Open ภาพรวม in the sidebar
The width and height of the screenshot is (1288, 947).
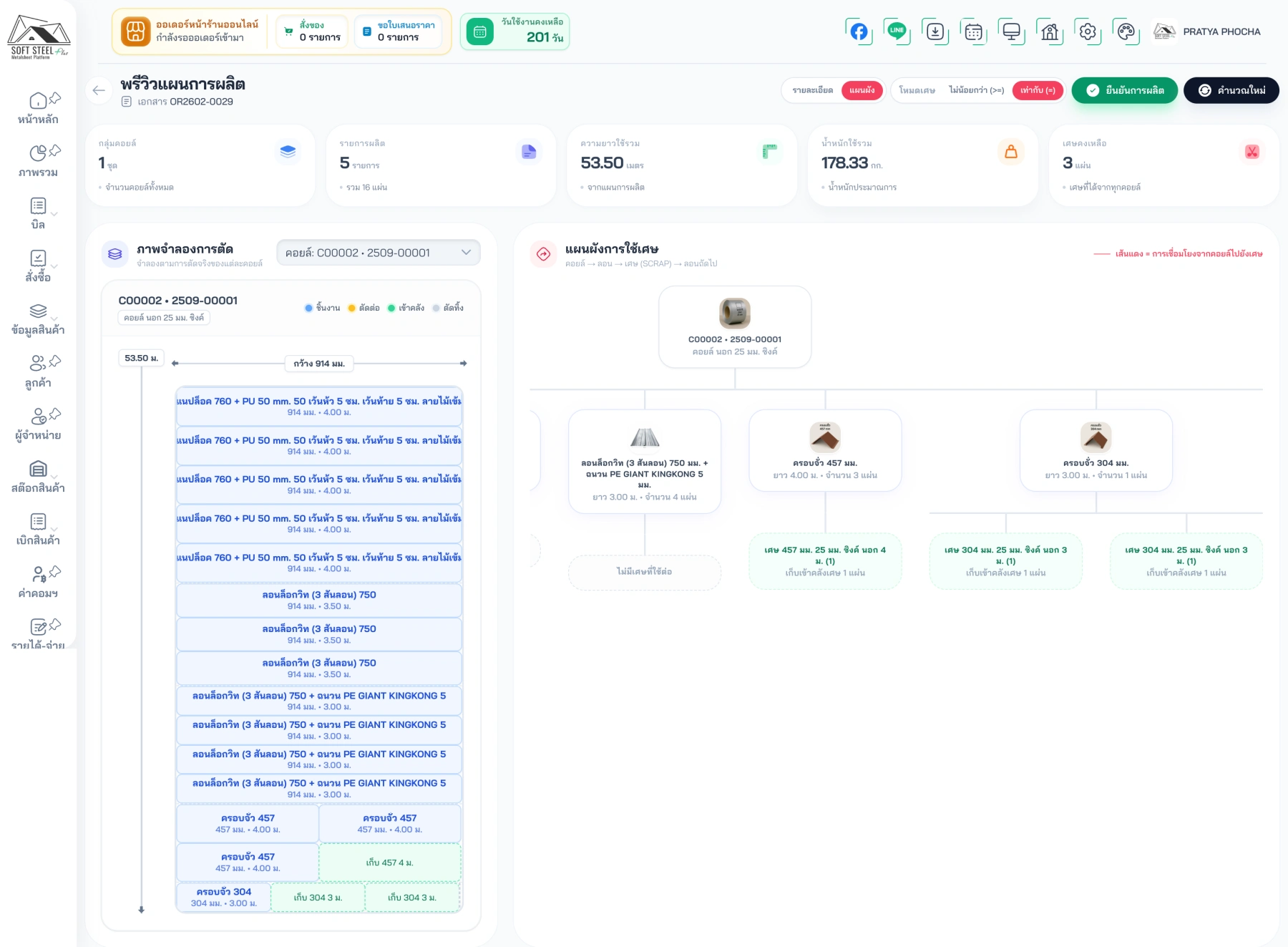(x=38, y=162)
